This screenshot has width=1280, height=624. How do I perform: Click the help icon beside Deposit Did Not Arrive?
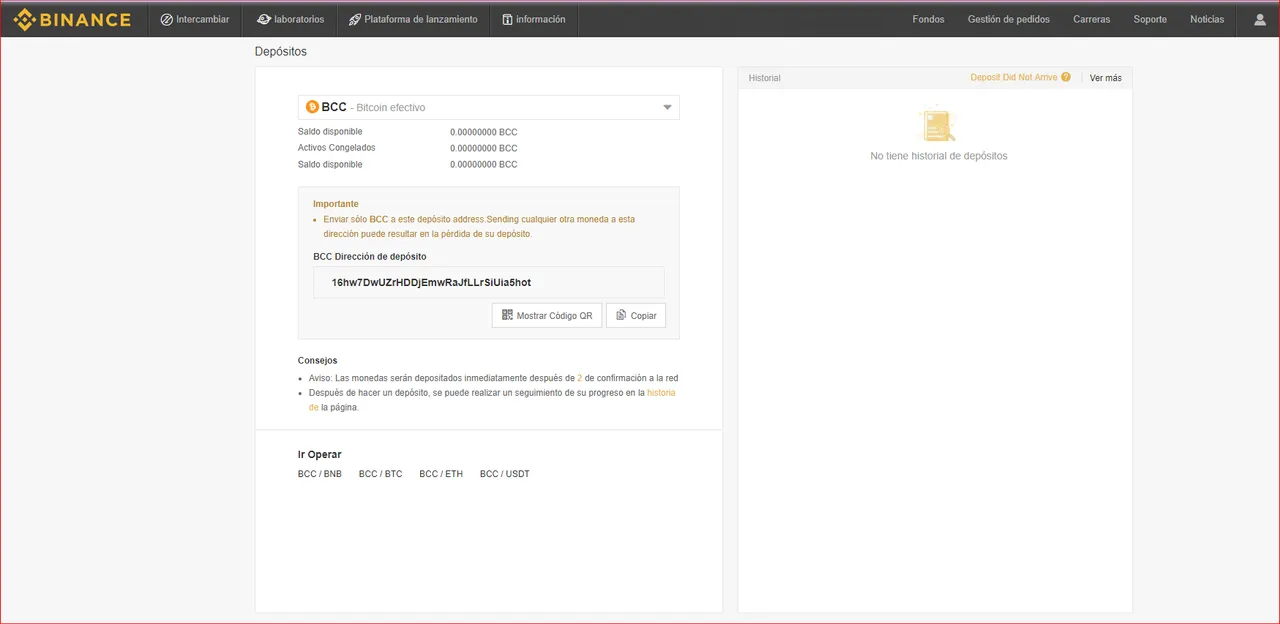[1066, 77]
